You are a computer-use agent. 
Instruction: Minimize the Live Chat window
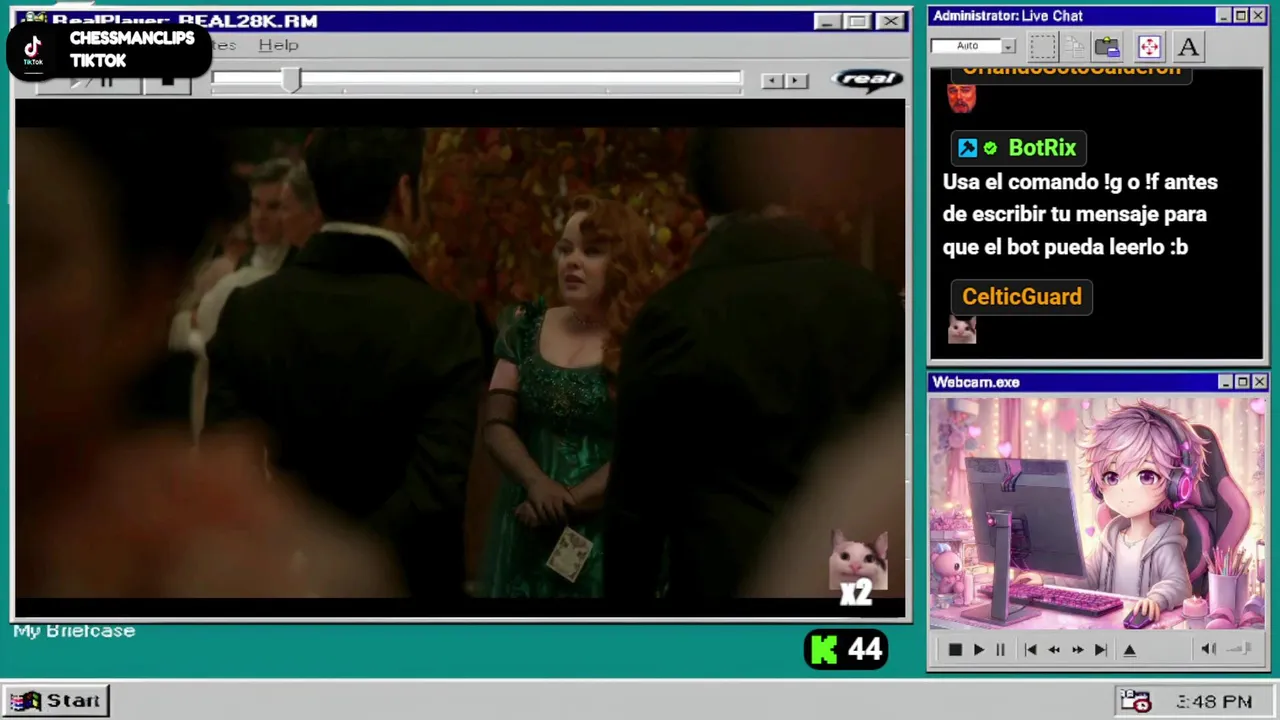coord(1224,16)
